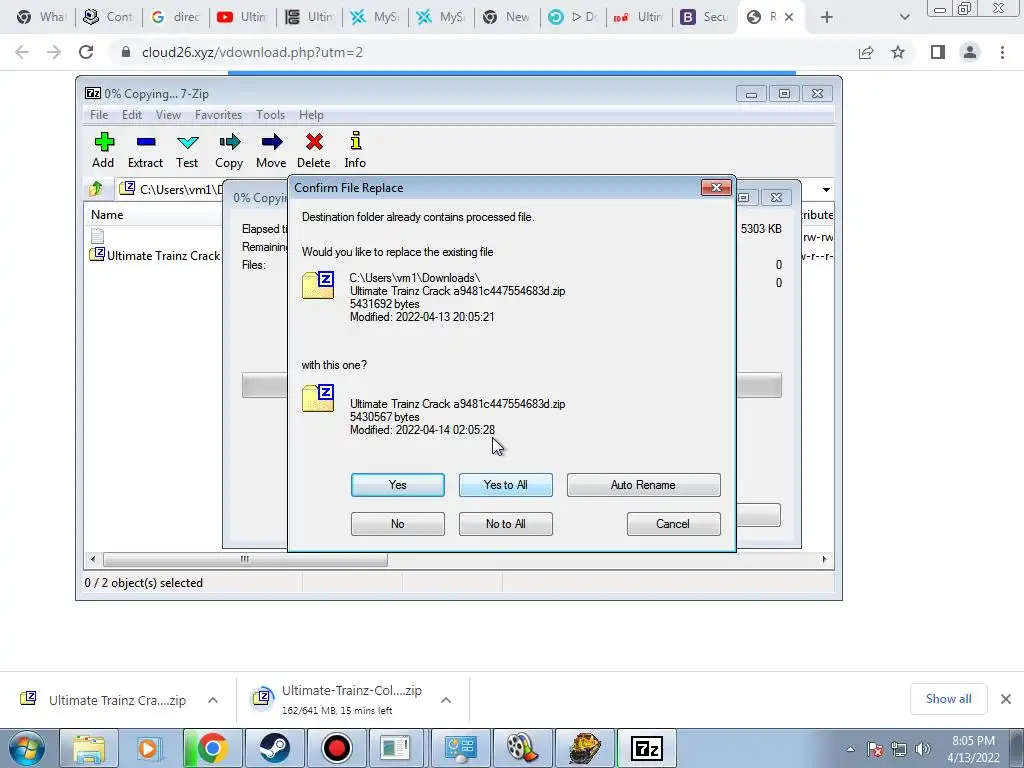1024x768 pixels.
Task: Click the share page icon
Action: [x=866, y=52]
